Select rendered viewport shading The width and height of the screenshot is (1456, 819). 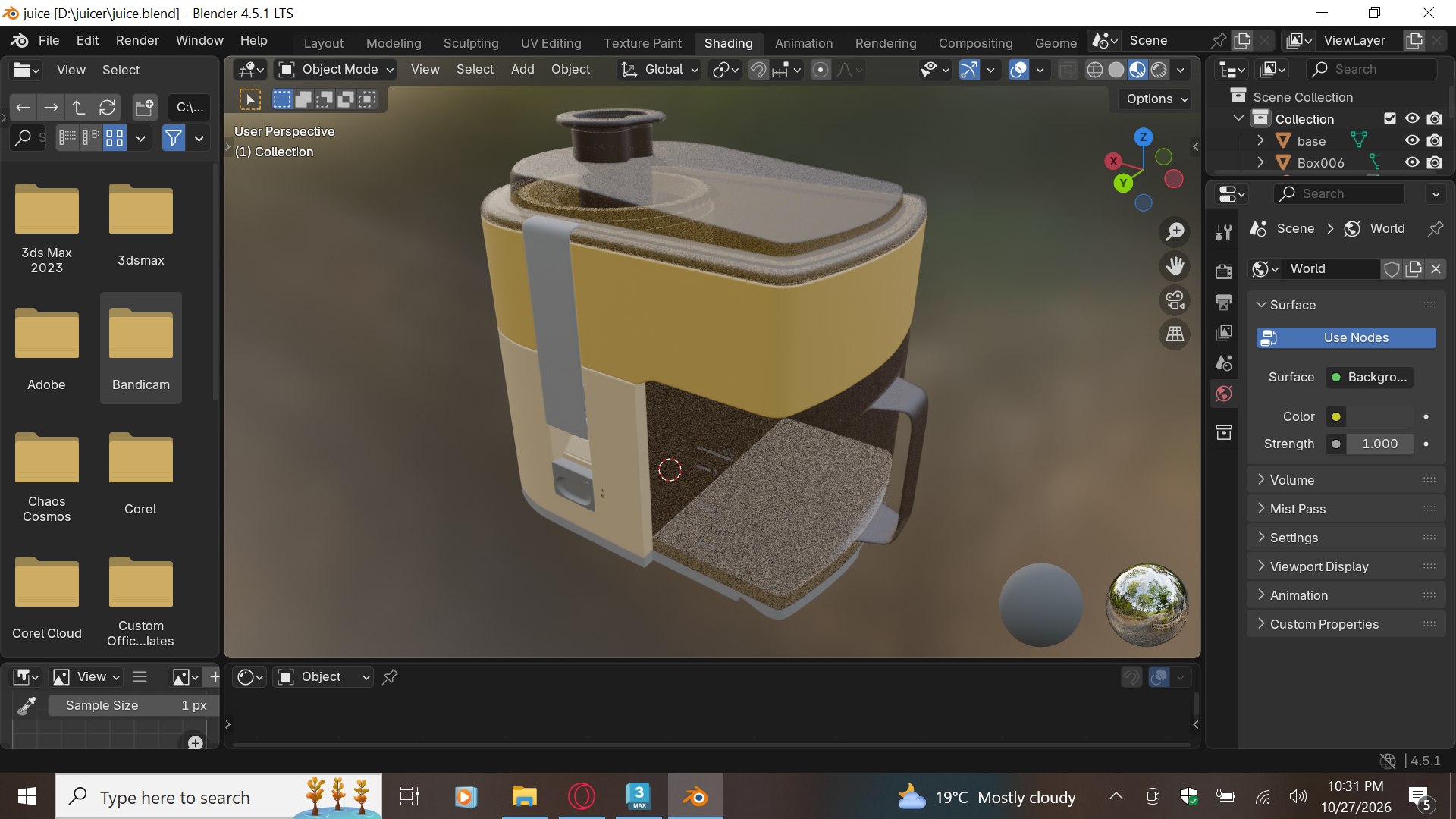tap(1159, 70)
